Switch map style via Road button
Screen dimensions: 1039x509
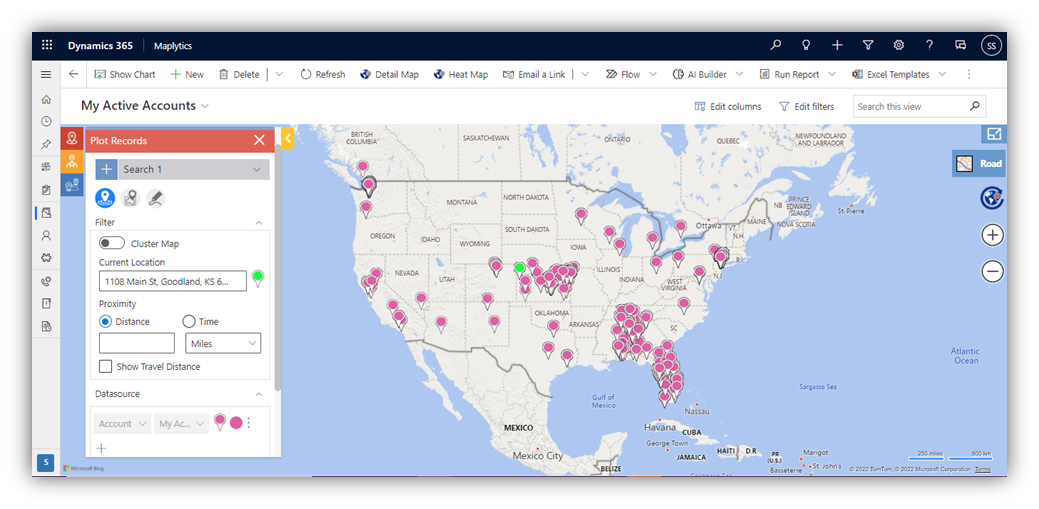[x=979, y=163]
